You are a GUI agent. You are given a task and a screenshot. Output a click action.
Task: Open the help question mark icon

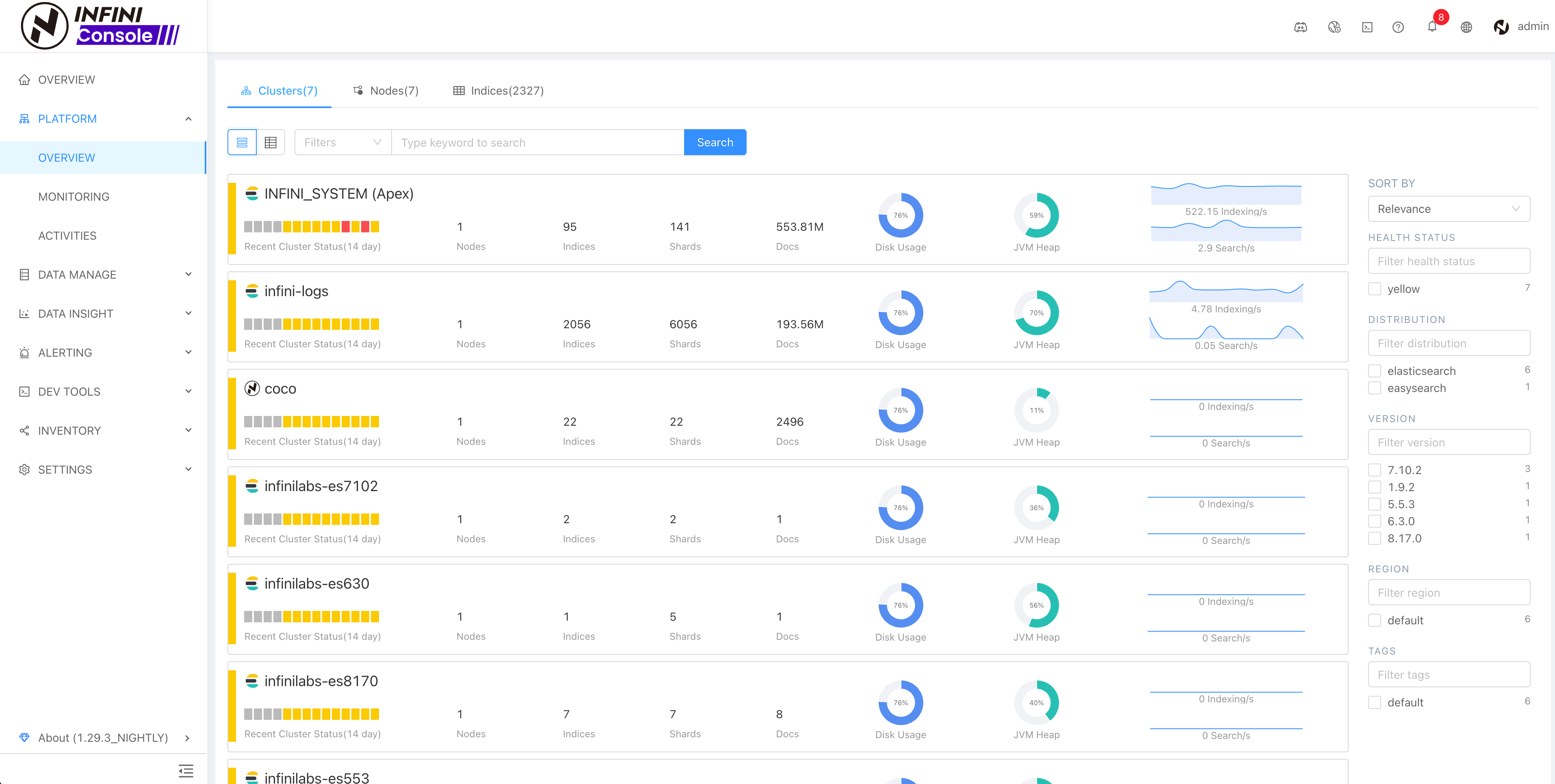coord(1397,26)
